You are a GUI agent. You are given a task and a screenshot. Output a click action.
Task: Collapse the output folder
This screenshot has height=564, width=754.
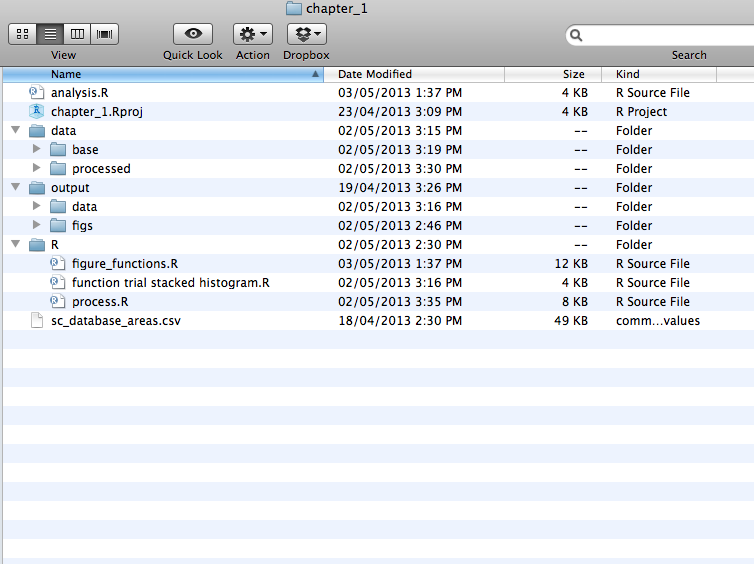tap(15, 187)
